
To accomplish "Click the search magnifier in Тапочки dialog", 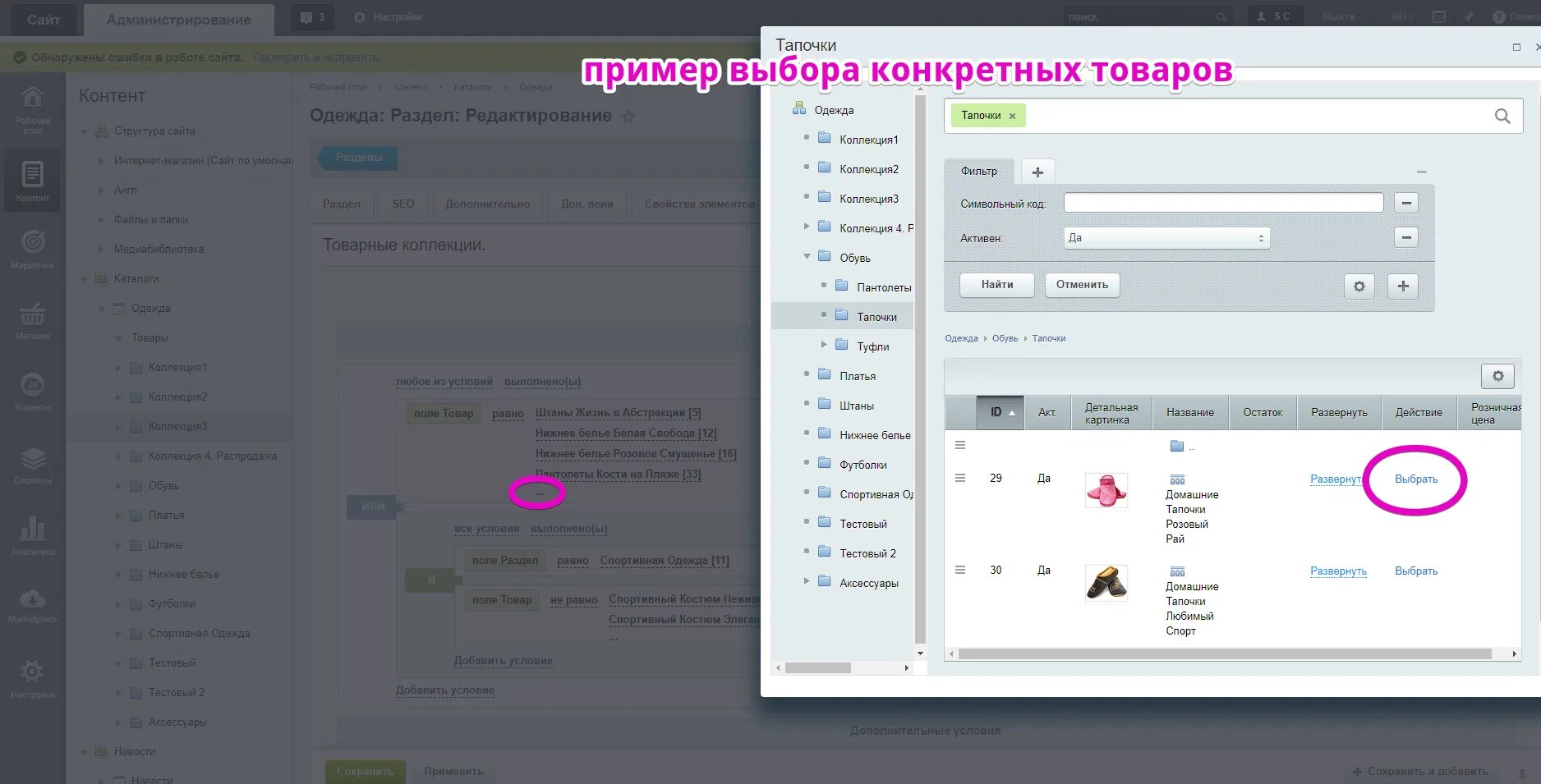I will click(x=1502, y=116).
